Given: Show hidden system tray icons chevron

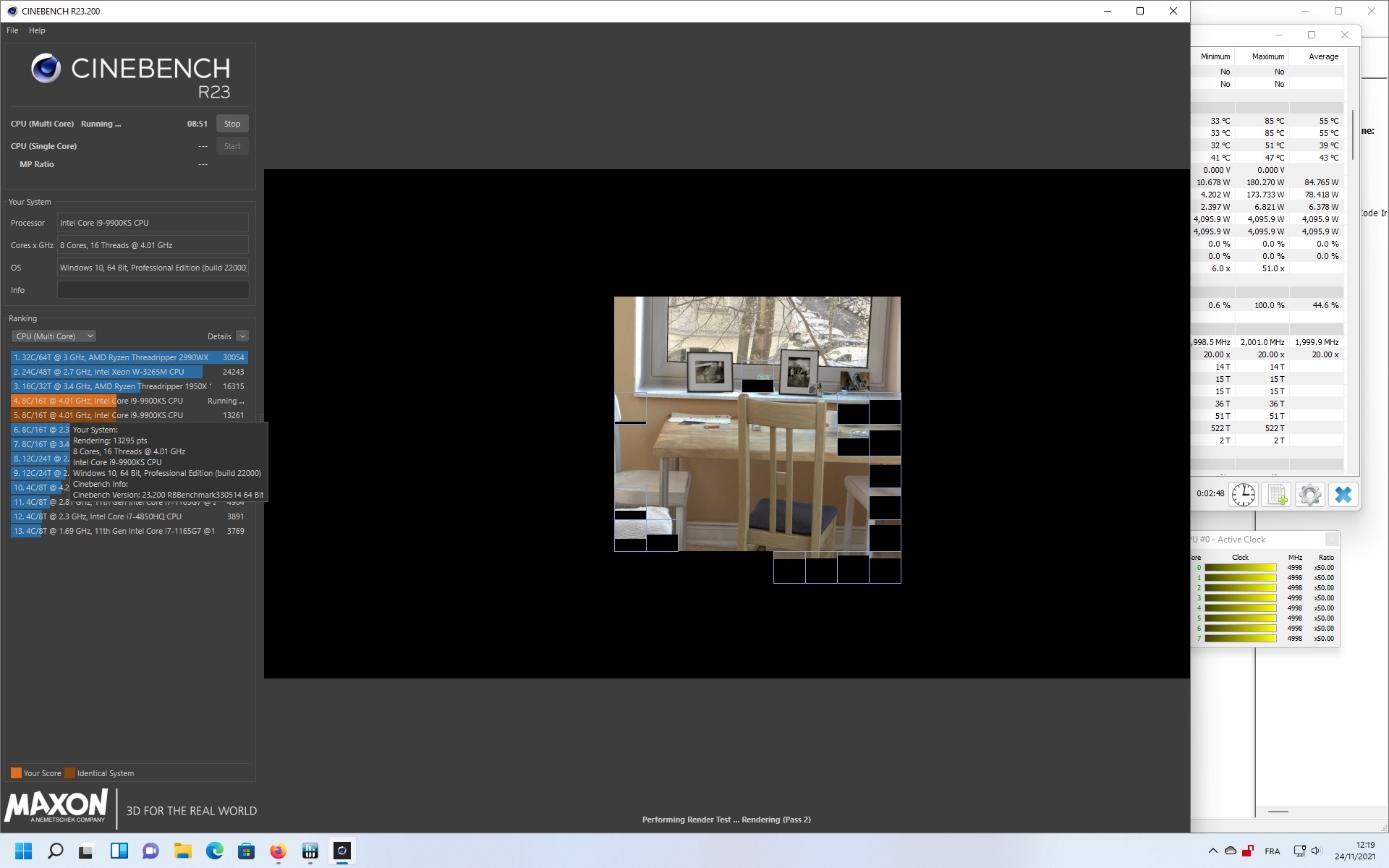Looking at the screenshot, I should pyautogui.click(x=1212, y=851).
